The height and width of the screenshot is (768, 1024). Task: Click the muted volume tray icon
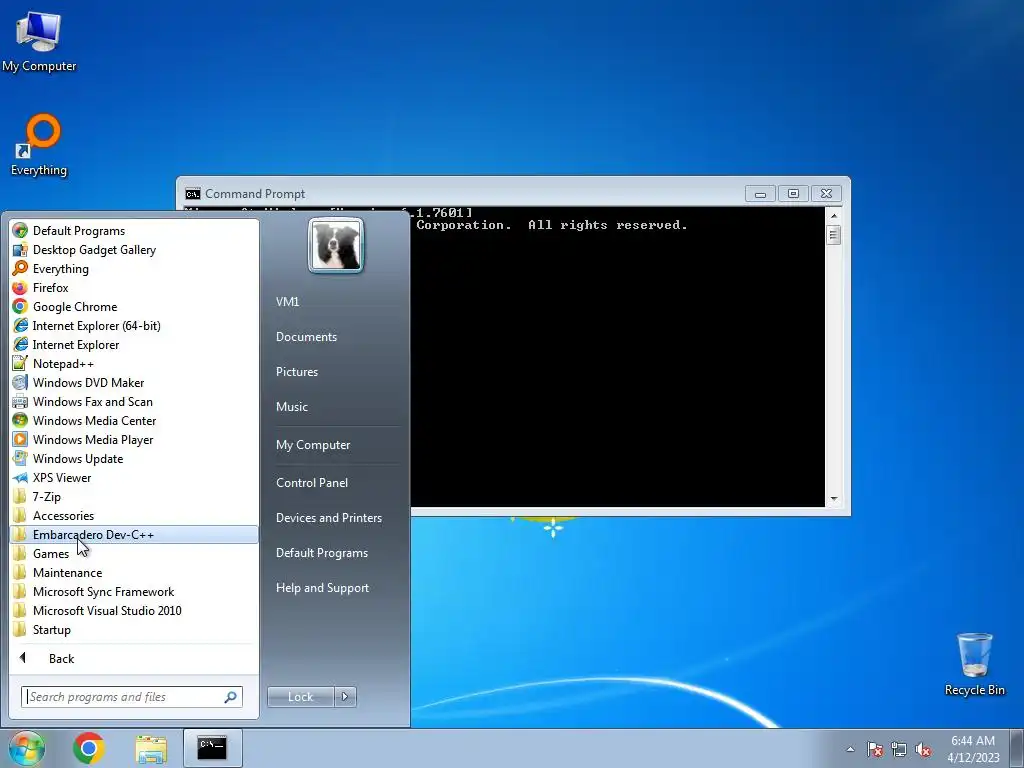[923, 749]
